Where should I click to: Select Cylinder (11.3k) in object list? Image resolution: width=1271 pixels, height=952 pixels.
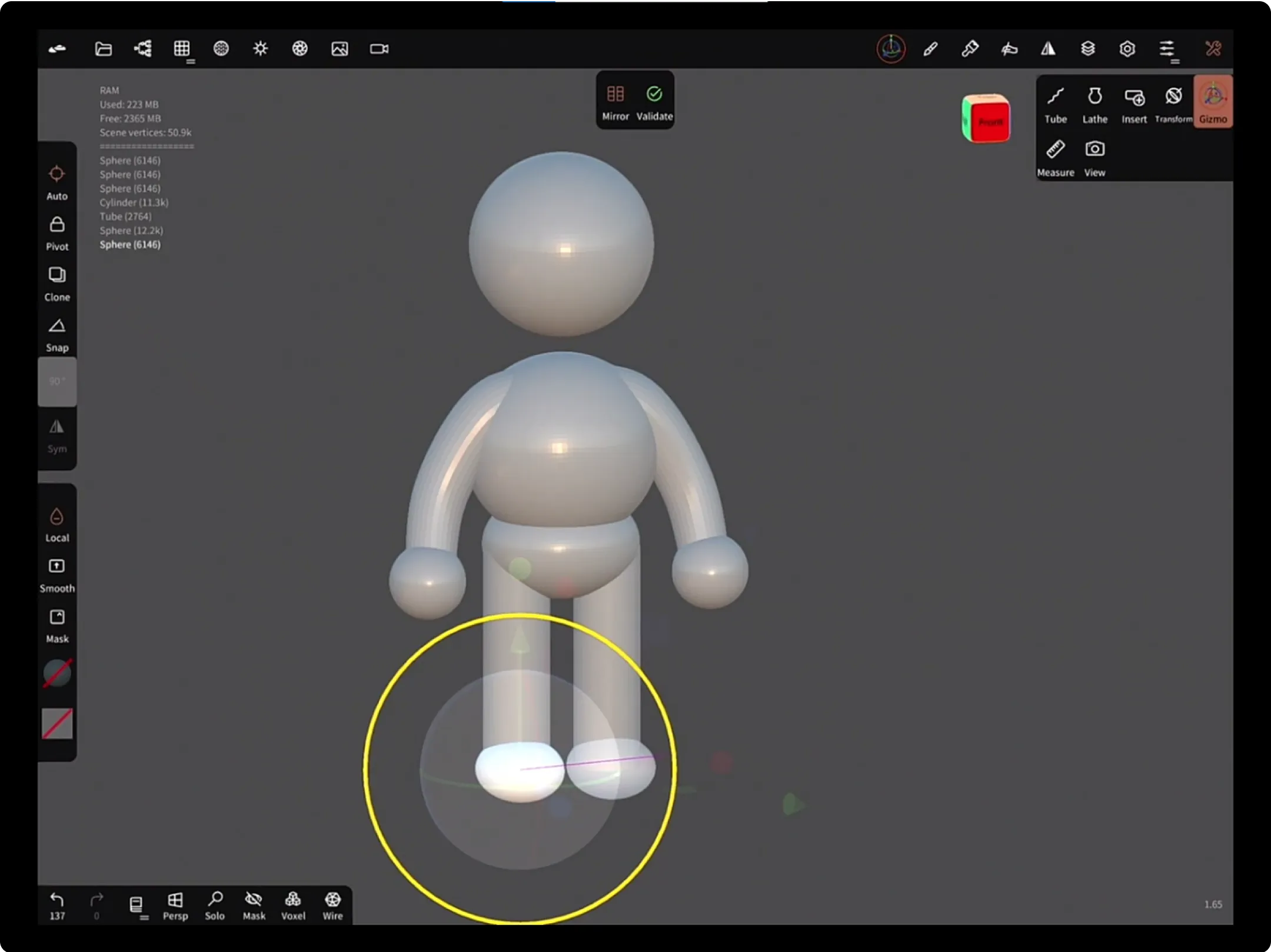tap(134, 202)
